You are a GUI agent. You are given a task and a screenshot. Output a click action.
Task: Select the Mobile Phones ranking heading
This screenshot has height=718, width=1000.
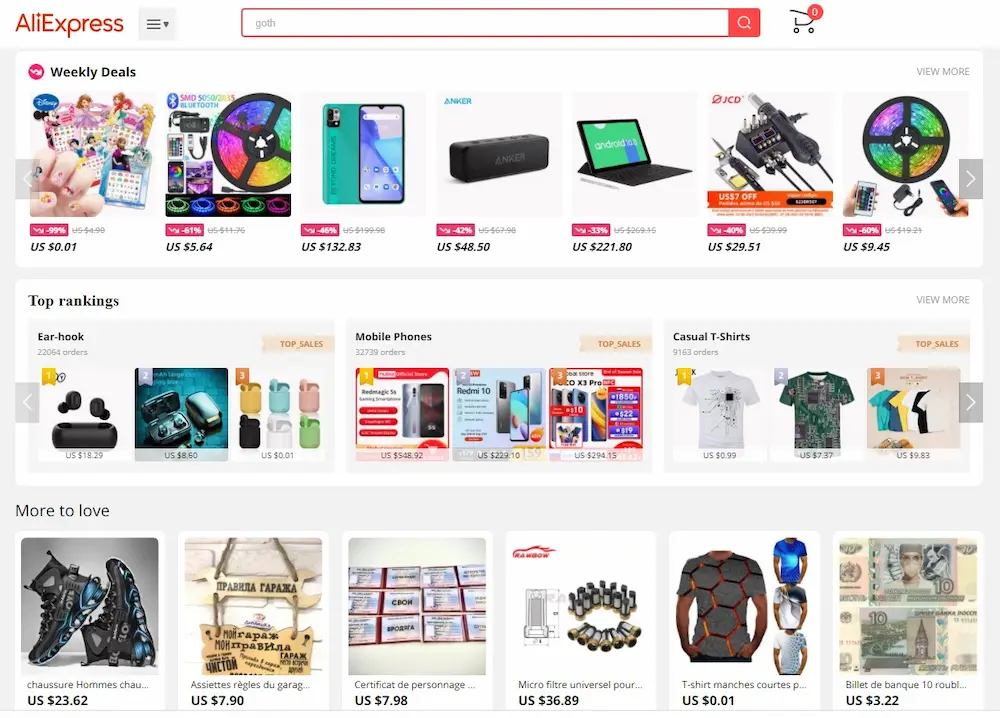click(x=393, y=337)
